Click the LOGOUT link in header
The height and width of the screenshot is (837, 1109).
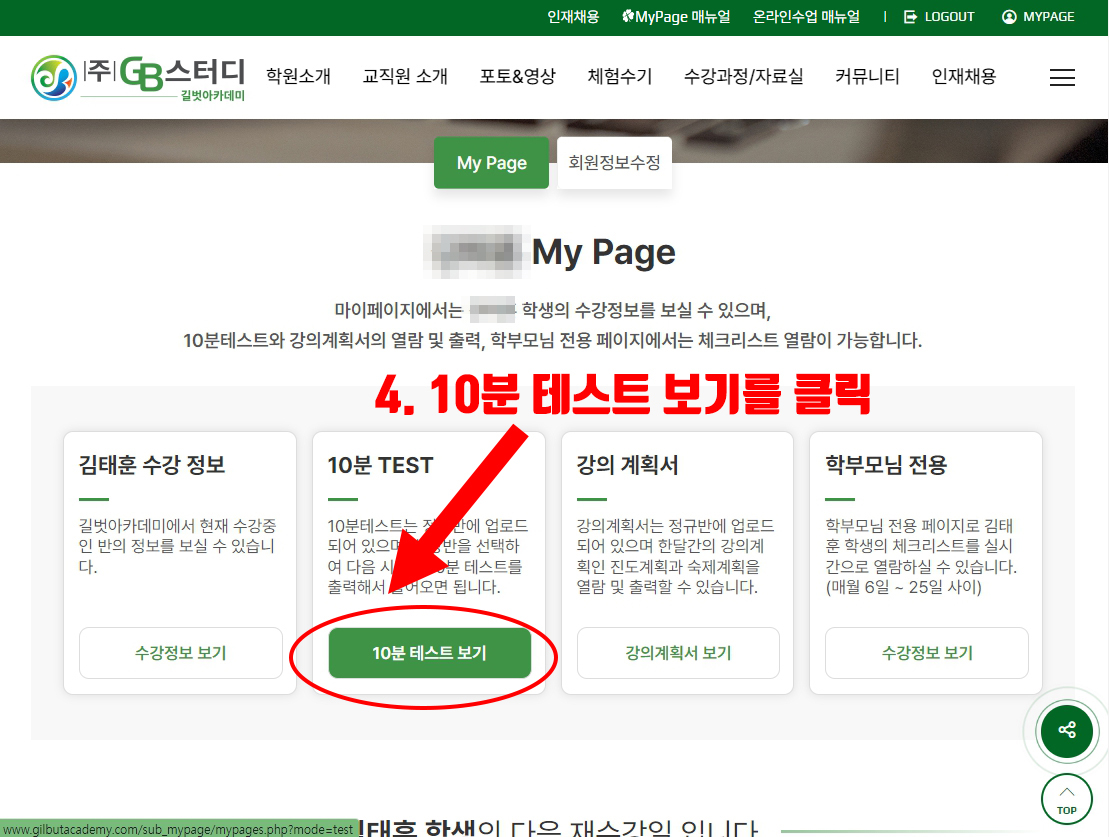939,17
